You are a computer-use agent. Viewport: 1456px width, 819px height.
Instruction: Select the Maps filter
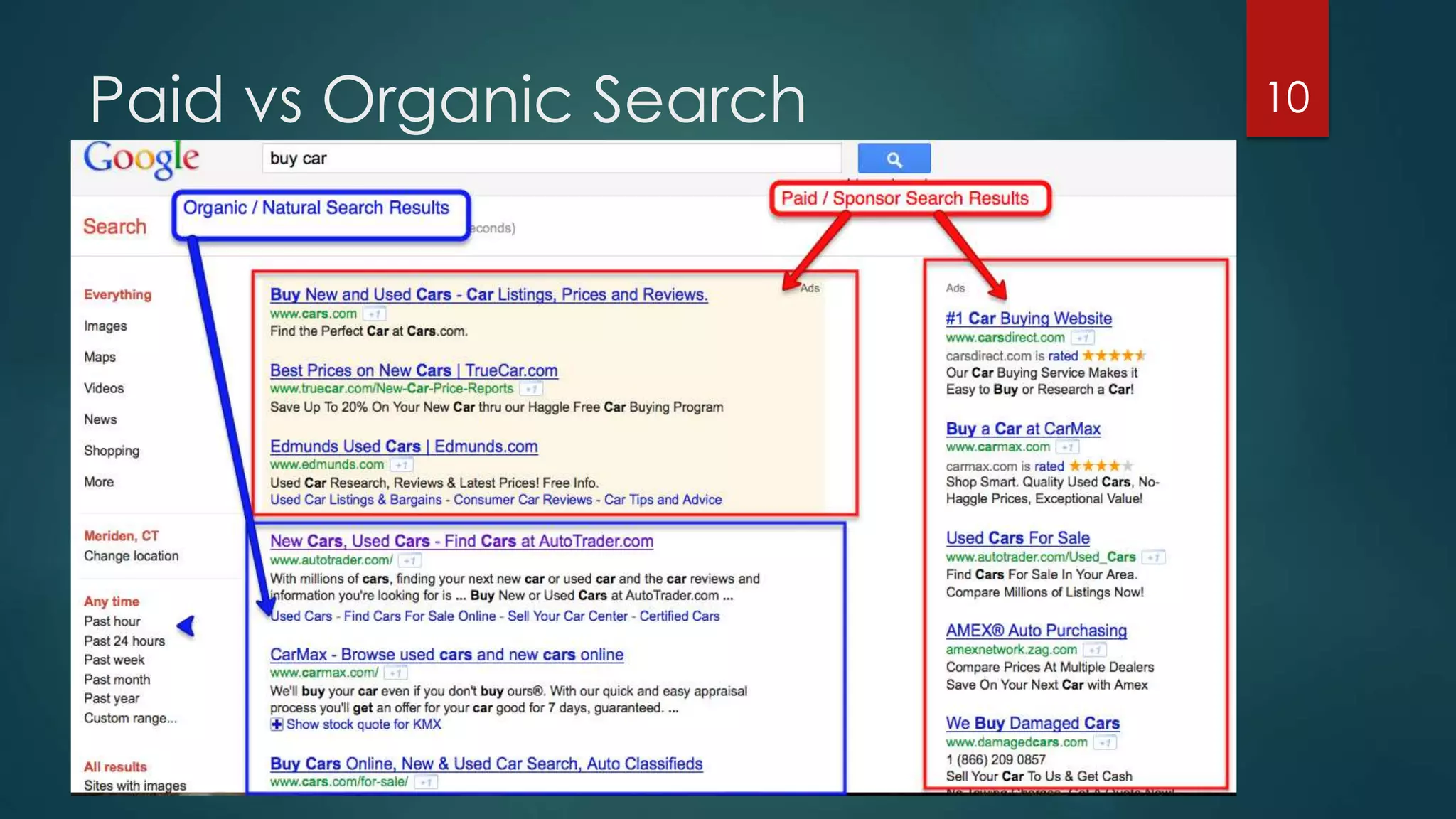tap(100, 357)
